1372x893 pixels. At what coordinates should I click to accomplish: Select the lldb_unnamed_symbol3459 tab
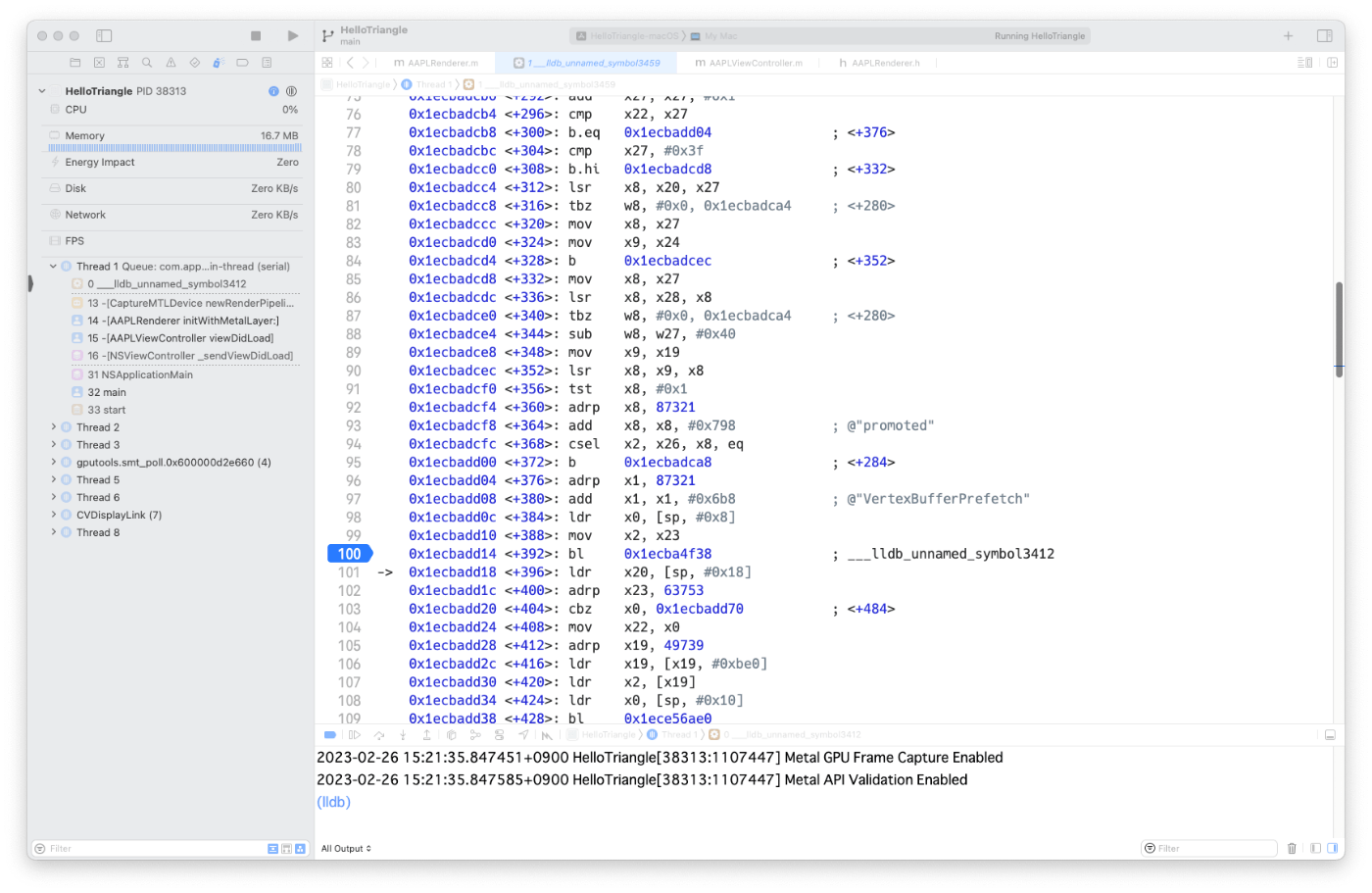pos(587,63)
